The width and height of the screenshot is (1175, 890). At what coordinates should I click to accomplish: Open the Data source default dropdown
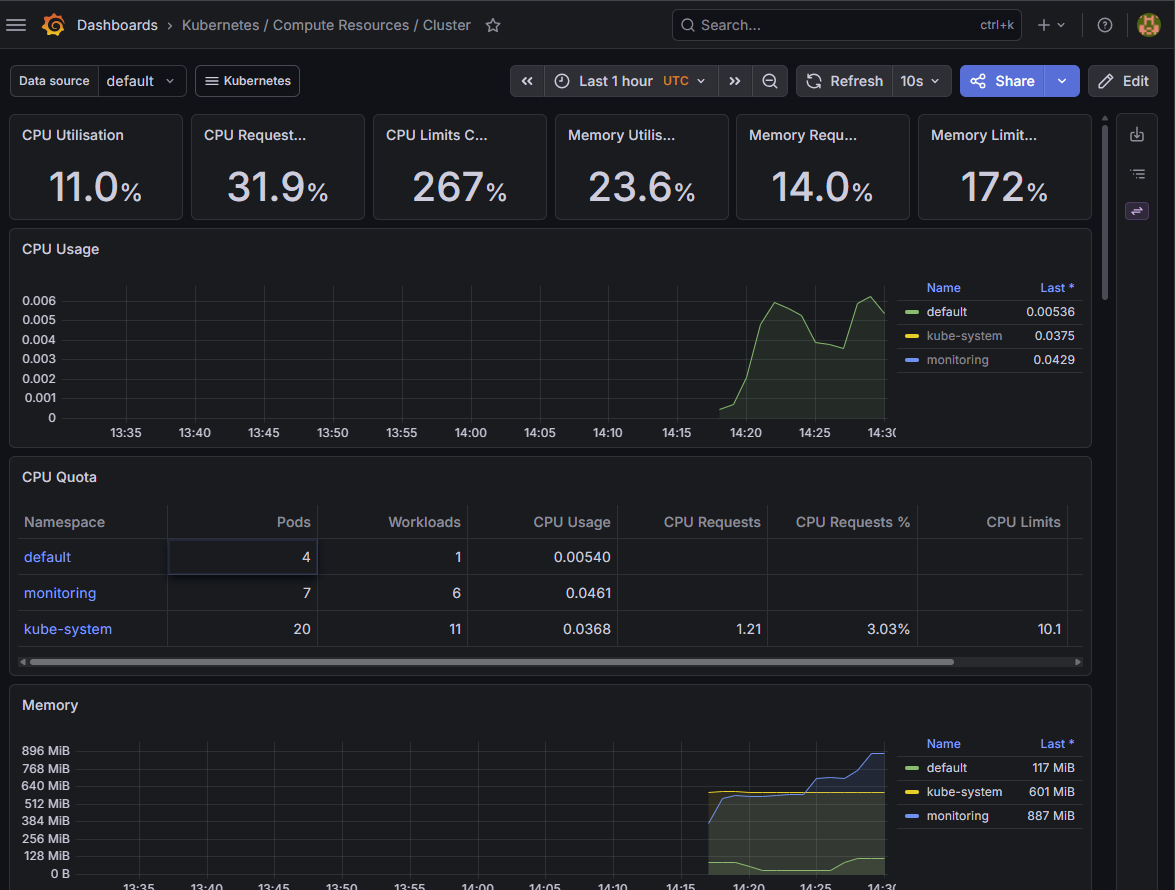pos(142,81)
